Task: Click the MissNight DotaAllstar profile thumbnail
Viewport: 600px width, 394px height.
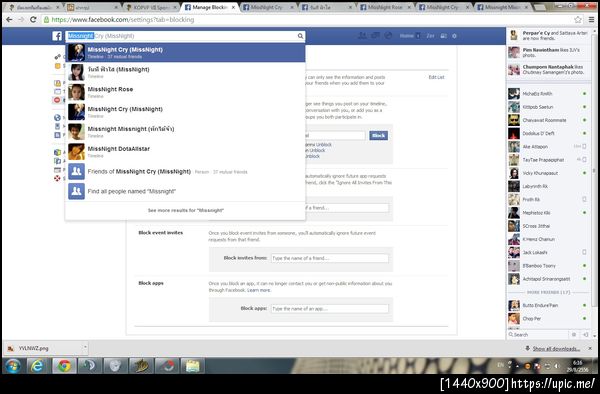Action: tap(77, 152)
